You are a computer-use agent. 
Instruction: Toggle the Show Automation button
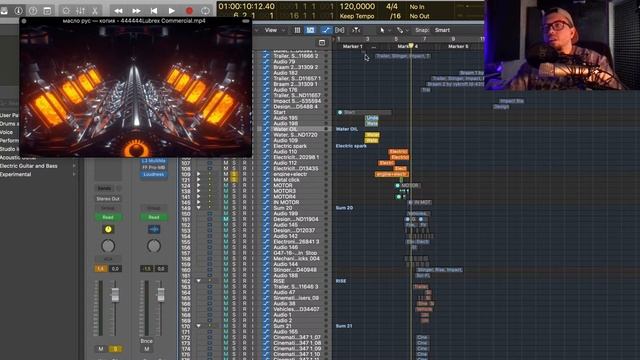[x=326, y=30]
